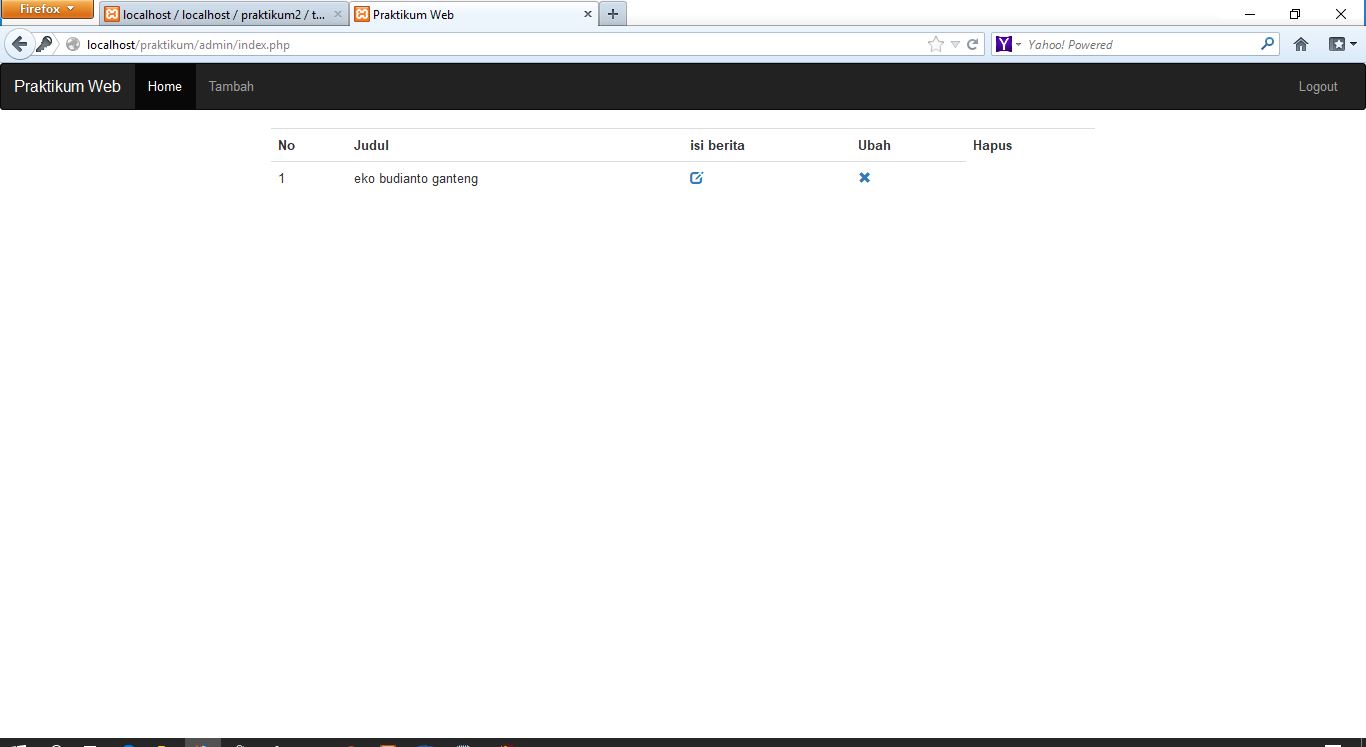Viewport: 1366px width, 747px height.
Task: Click the blue X delete icon
Action: tap(864, 178)
